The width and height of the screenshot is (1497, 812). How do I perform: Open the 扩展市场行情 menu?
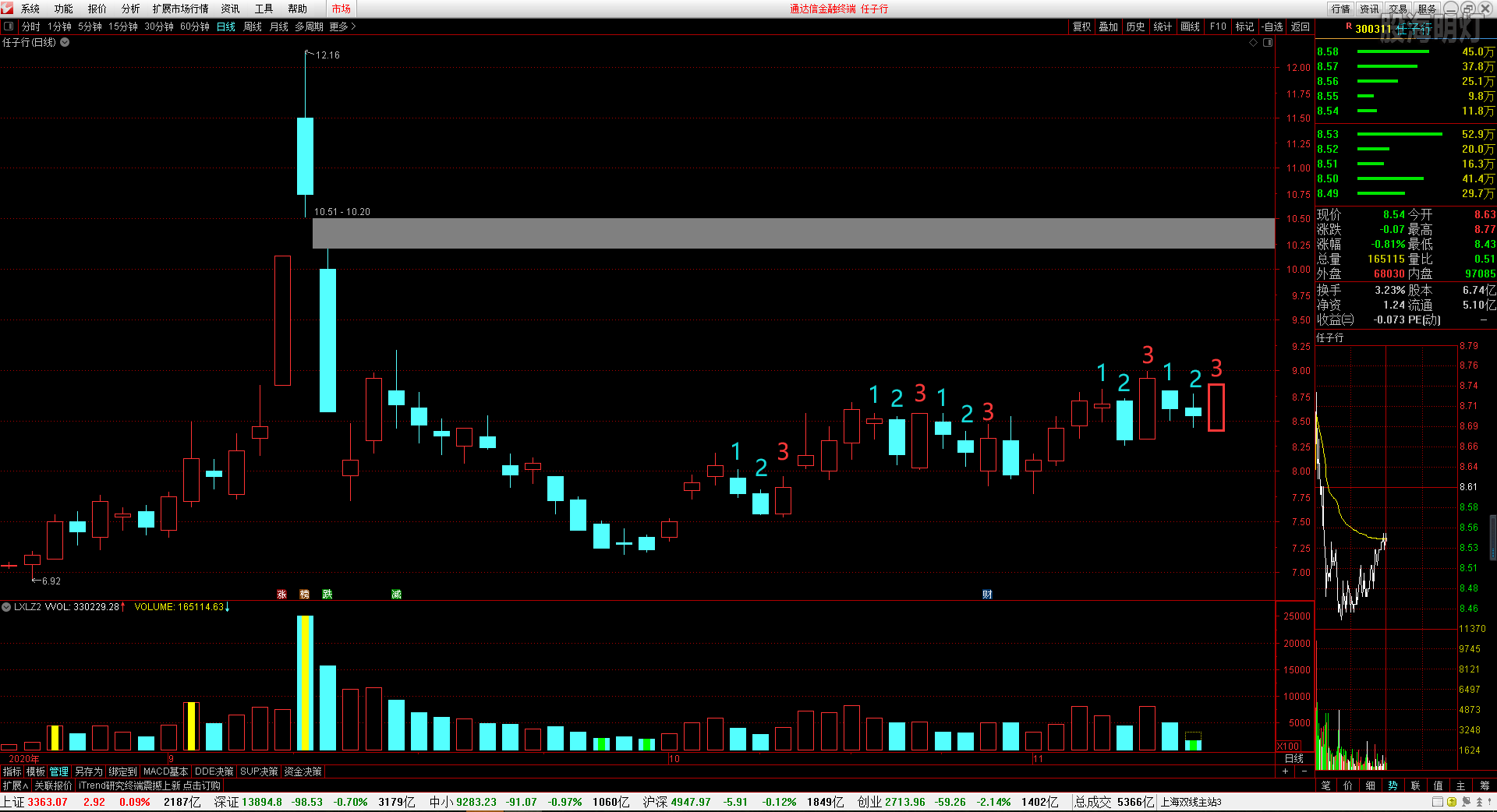click(x=181, y=9)
